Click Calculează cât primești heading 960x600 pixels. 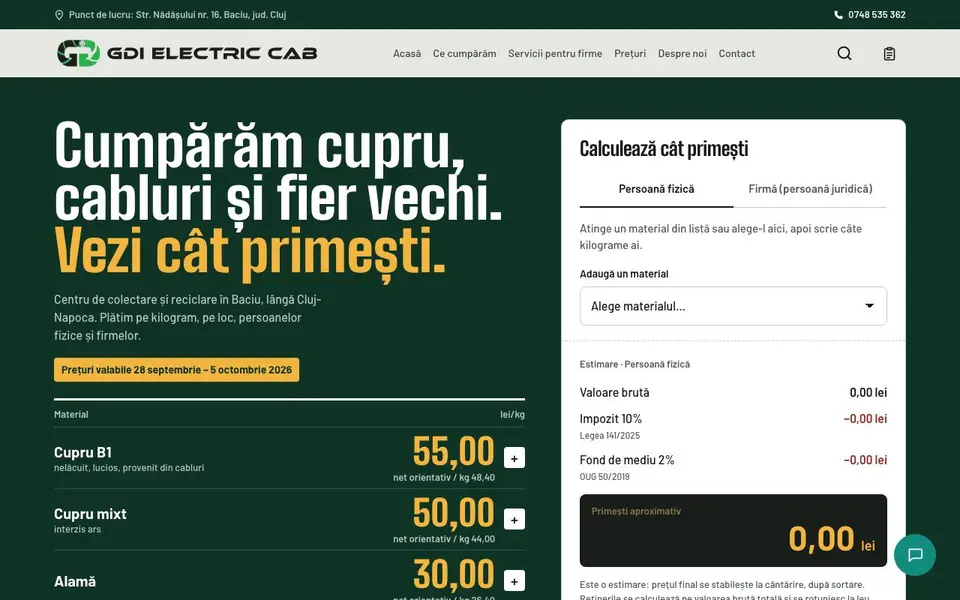coord(664,149)
